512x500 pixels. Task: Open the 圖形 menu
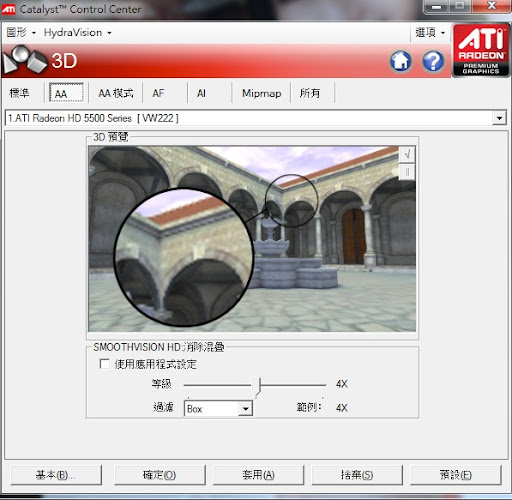(x=21, y=33)
